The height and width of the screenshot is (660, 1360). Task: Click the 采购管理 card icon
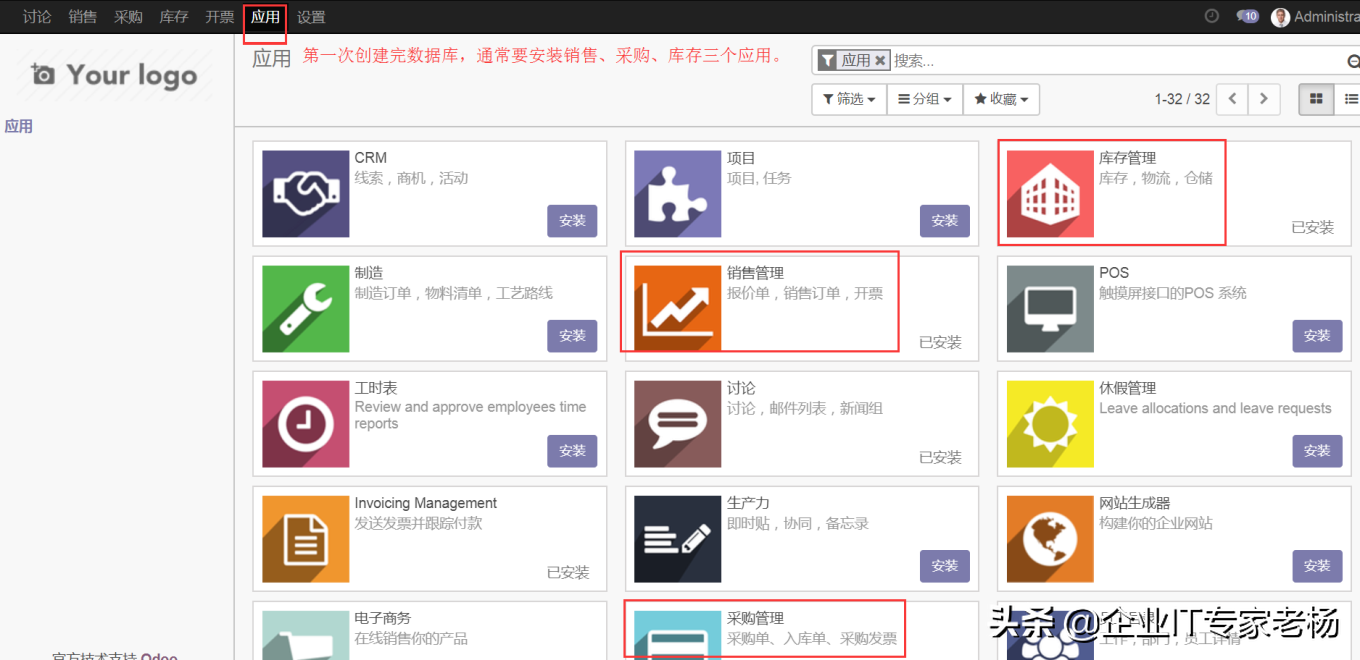[x=678, y=635]
